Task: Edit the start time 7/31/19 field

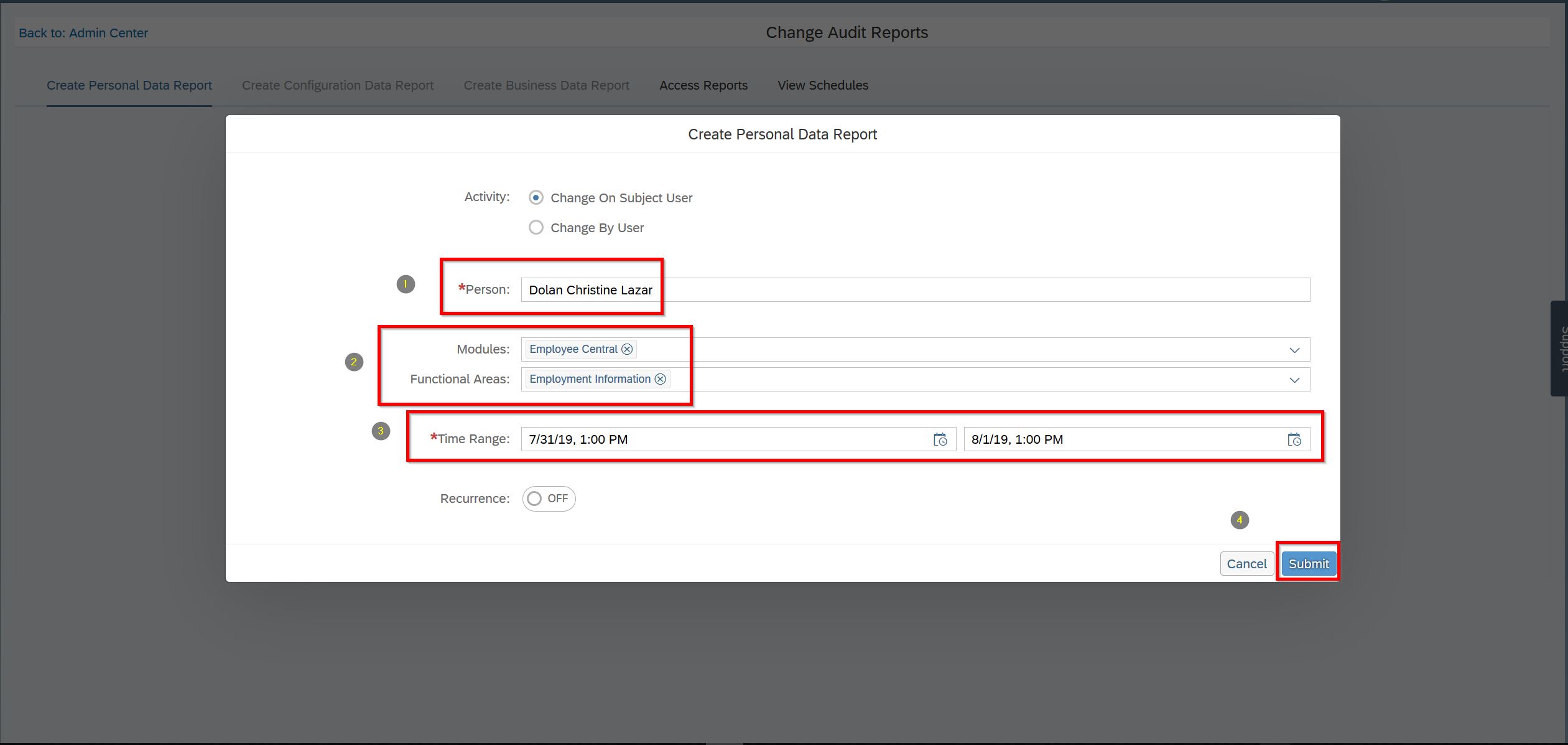Action: click(x=738, y=439)
